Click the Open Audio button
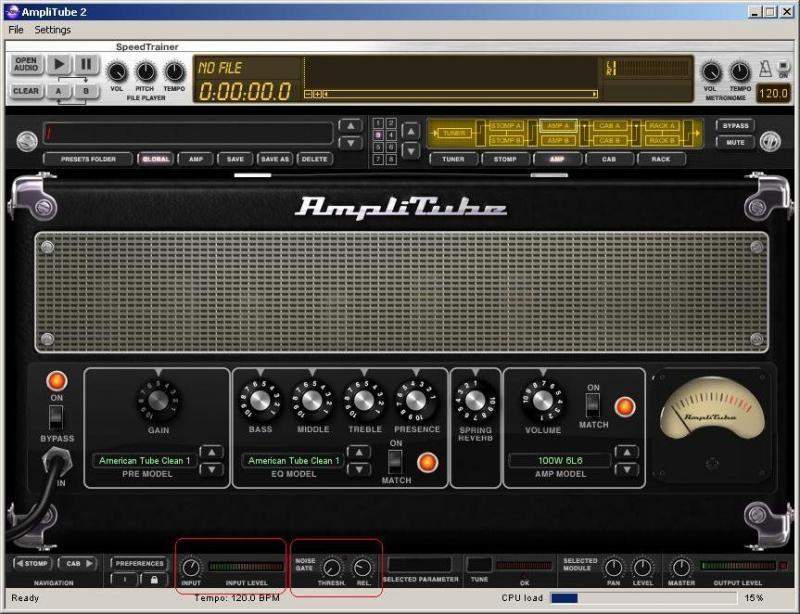This screenshot has width=800, height=614. click(26, 65)
